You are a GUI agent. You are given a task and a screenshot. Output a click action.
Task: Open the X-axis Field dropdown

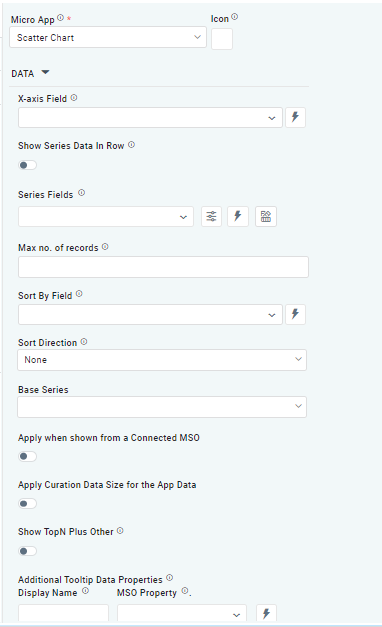(x=150, y=118)
